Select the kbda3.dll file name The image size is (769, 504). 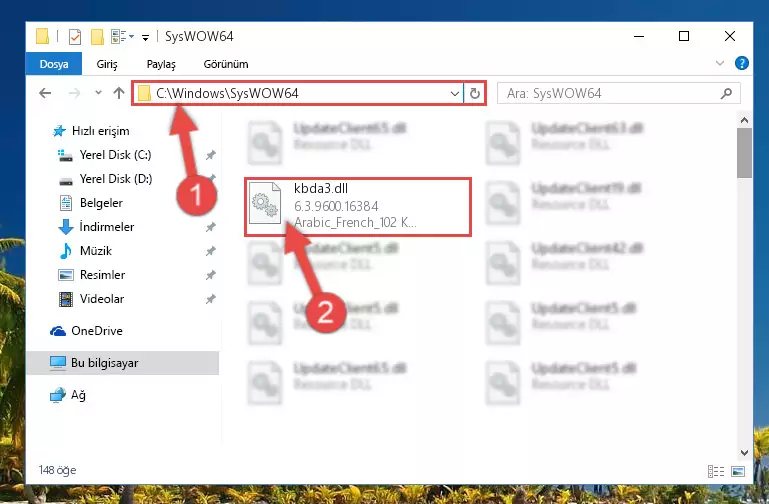pos(321,188)
